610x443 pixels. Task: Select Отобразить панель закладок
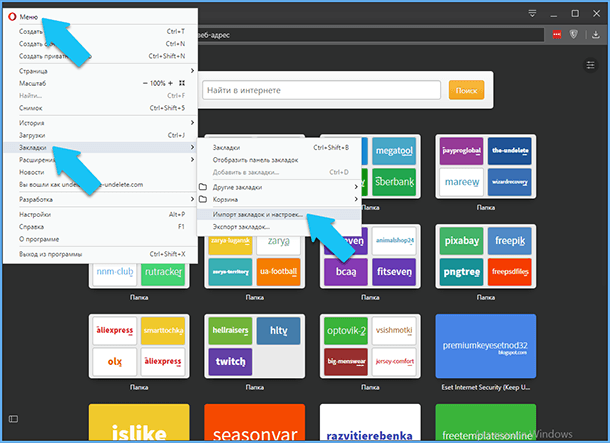[279, 160]
